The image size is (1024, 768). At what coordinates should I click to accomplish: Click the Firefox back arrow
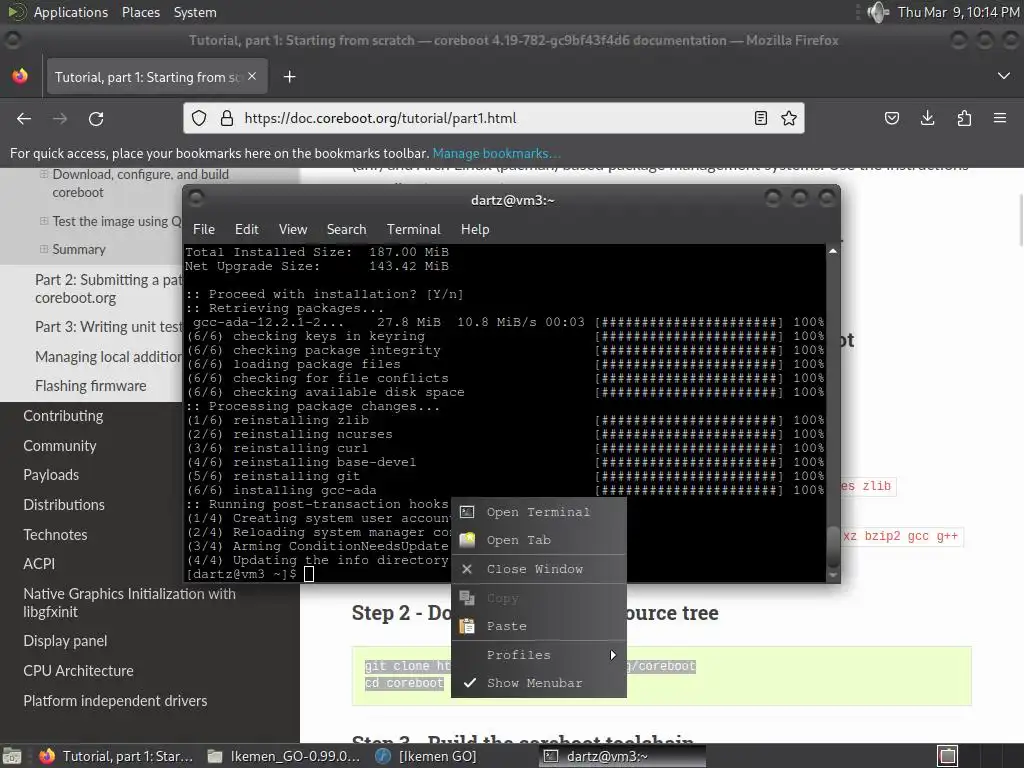coord(24,118)
